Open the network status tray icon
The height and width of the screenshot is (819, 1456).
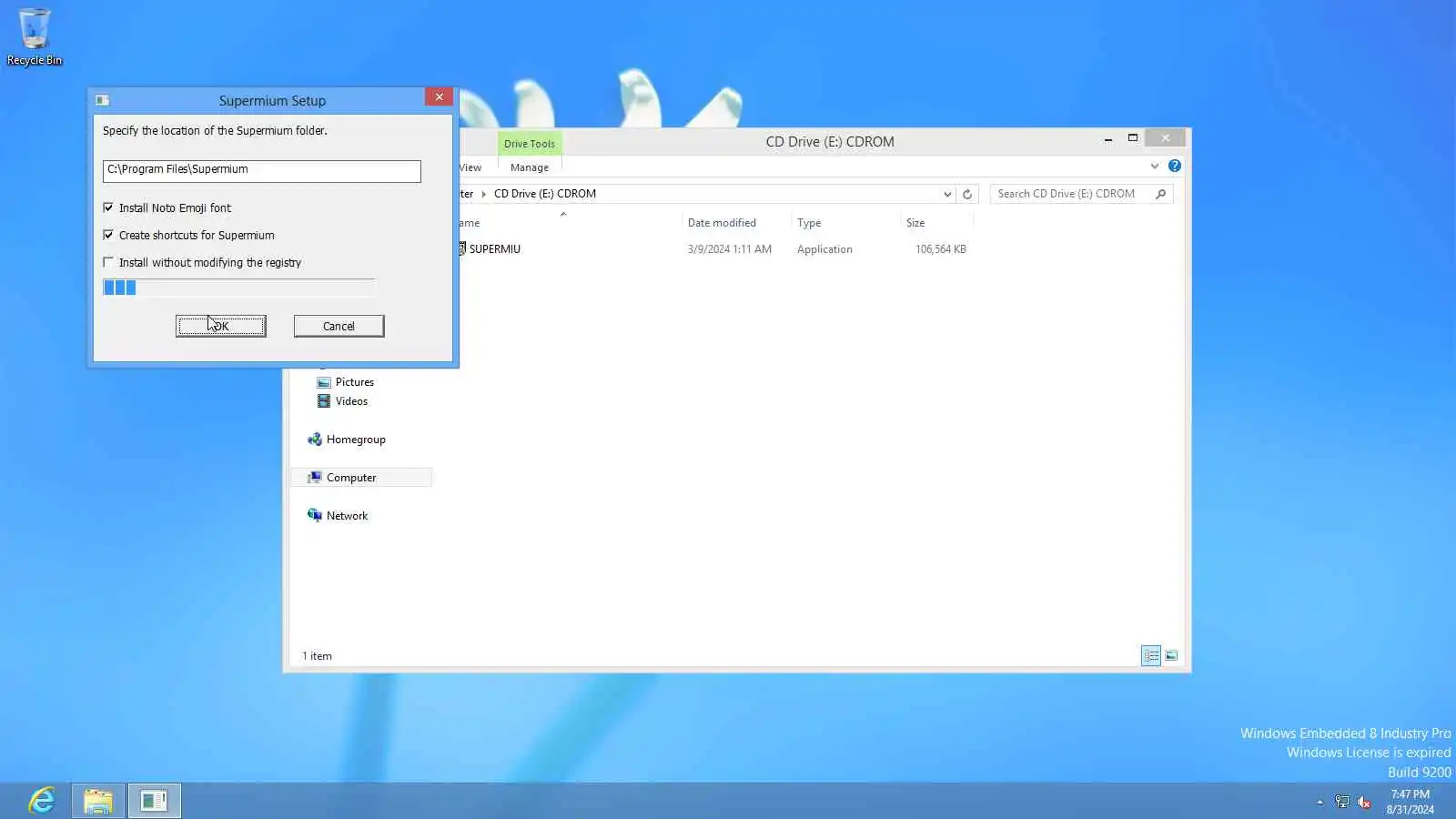(1341, 802)
